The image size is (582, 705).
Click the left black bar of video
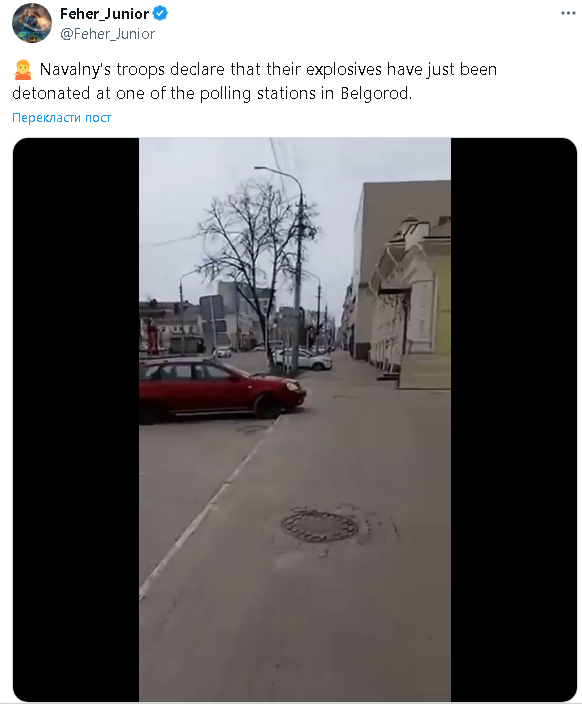point(76,419)
